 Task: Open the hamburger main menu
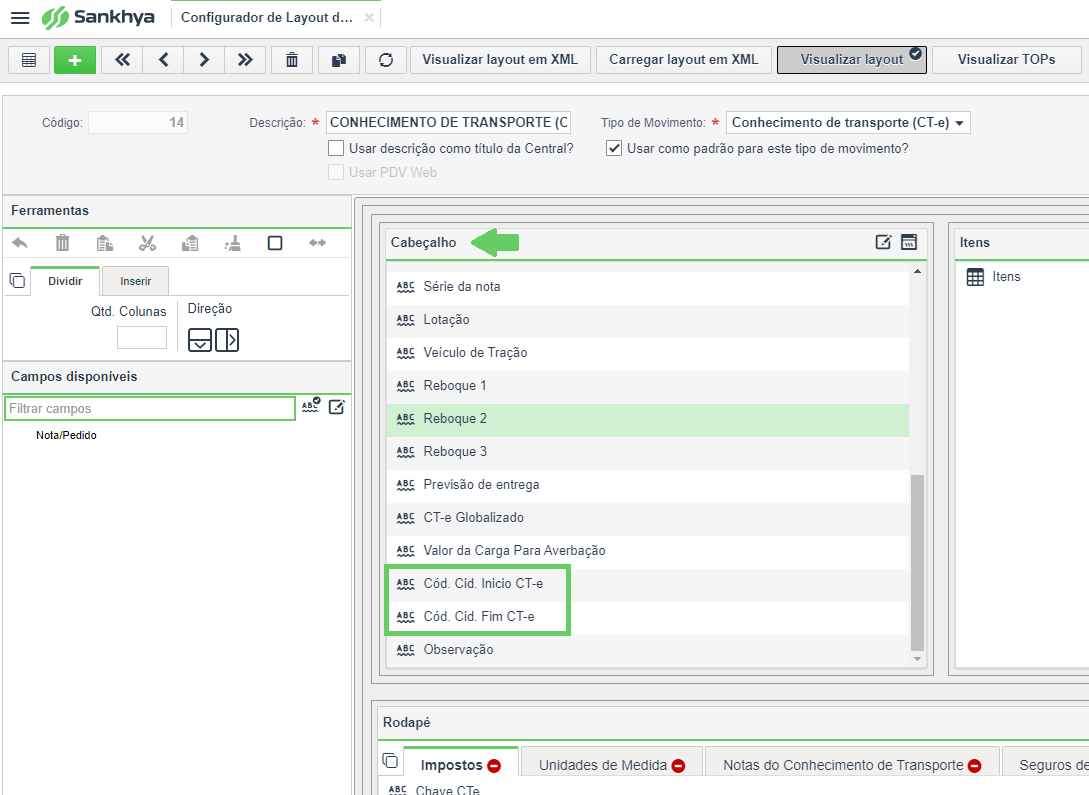[20, 17]
